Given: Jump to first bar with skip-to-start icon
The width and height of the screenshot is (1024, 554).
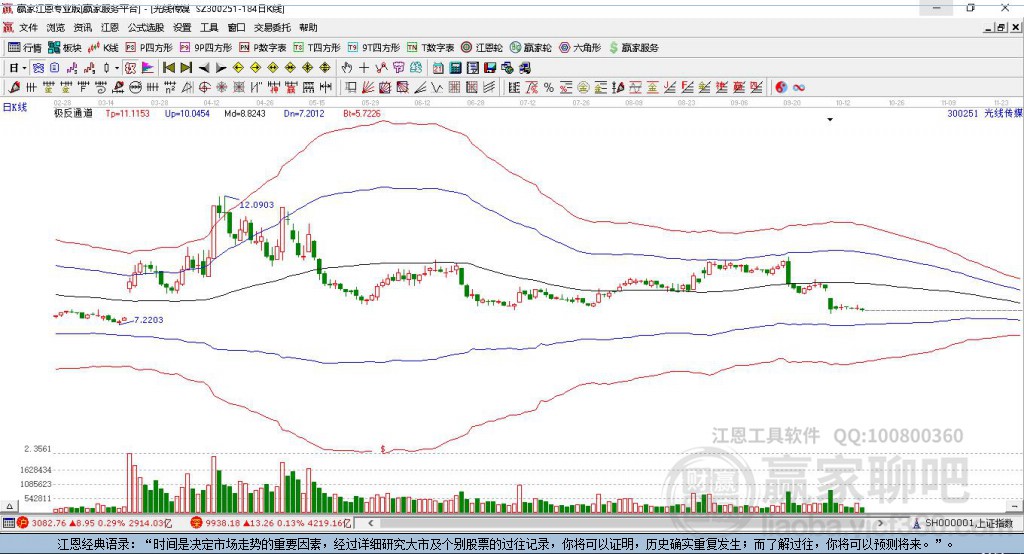Looking at the screenshot, I should (168, 68).
